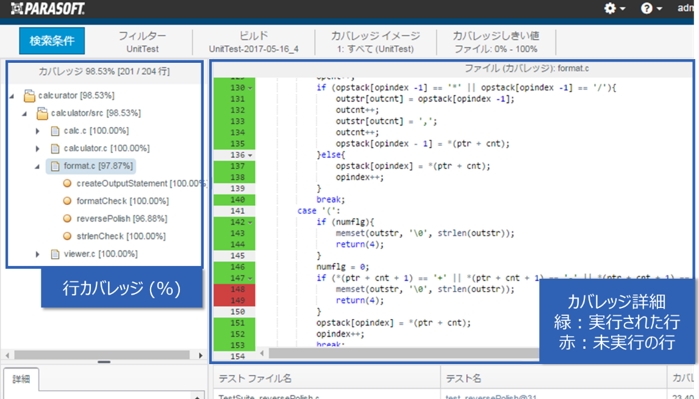Click the format.c file icon
The image size is (699, 399).
(x=55, y=166)
